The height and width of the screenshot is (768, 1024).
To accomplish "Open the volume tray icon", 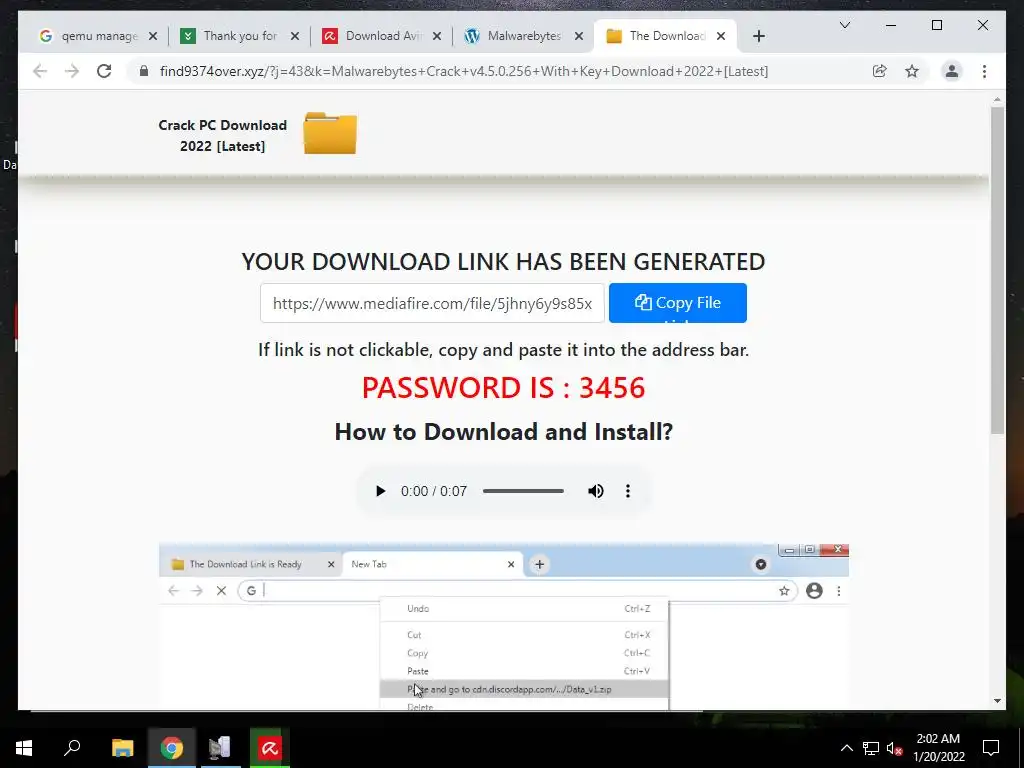I will pyautogui.click(x=895, y=748).
